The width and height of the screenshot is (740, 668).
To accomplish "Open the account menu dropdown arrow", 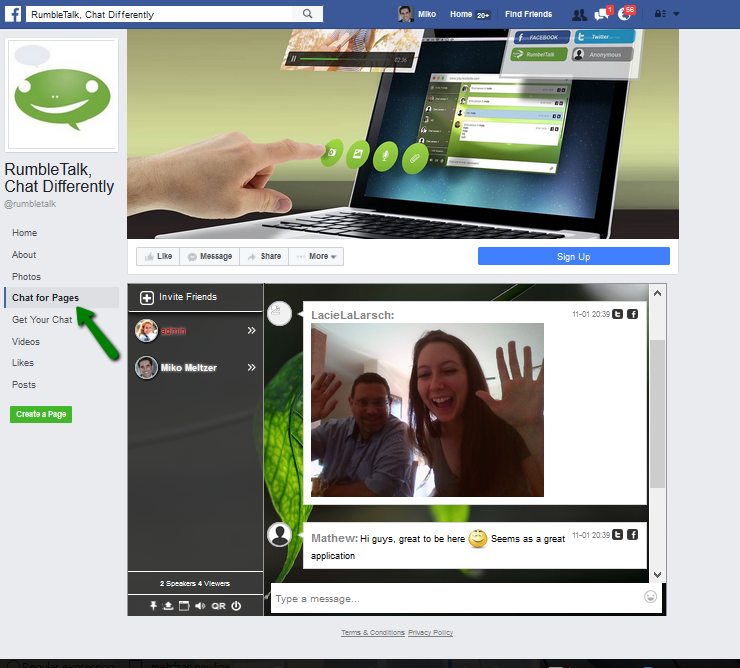I will tap(676, 14).
